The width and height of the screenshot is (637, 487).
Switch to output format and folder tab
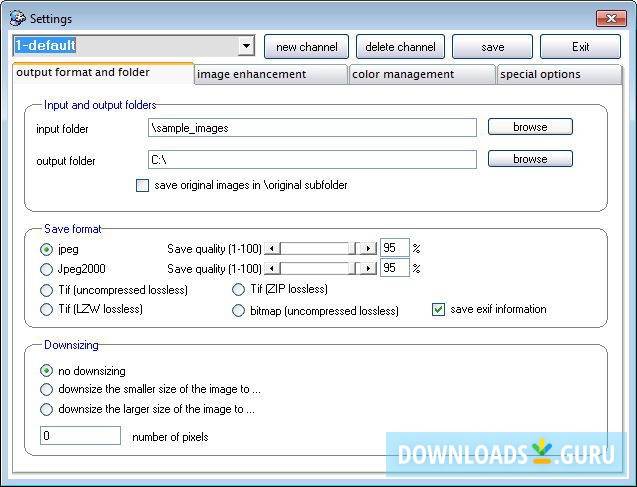pyautogui.click(x=103, y=73)
